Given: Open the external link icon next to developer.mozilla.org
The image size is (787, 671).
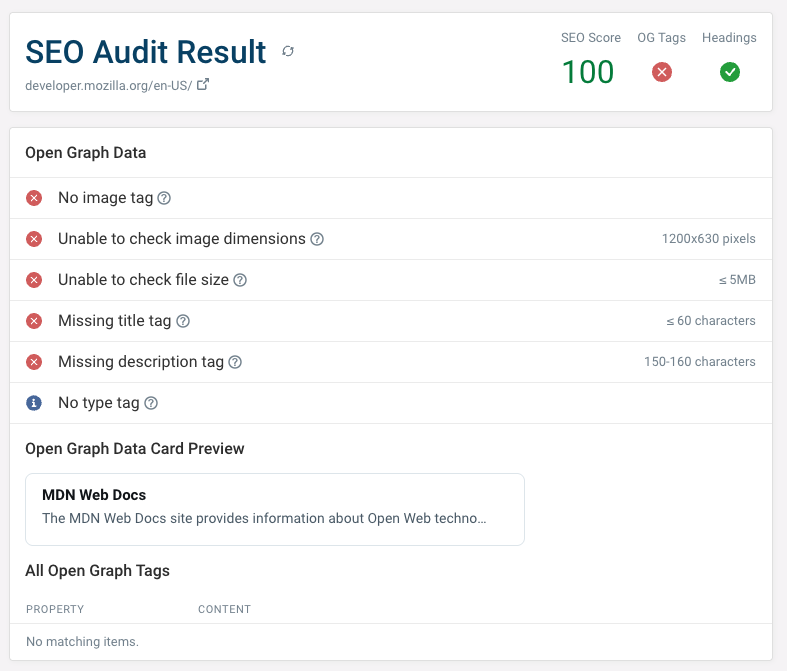Looking at the screenshot, I should pos(203,84).
